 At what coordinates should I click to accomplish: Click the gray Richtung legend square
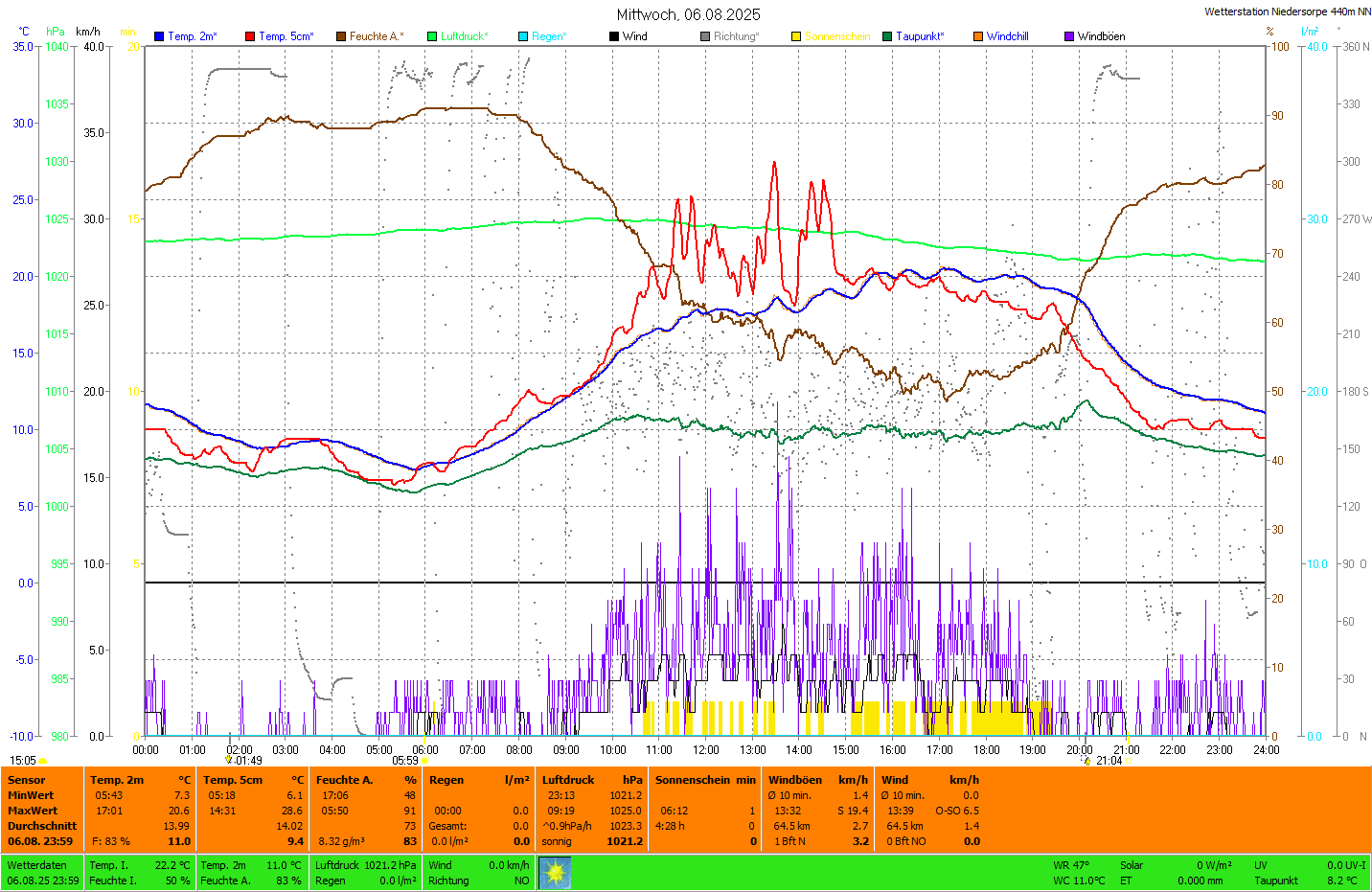(705, 36)
